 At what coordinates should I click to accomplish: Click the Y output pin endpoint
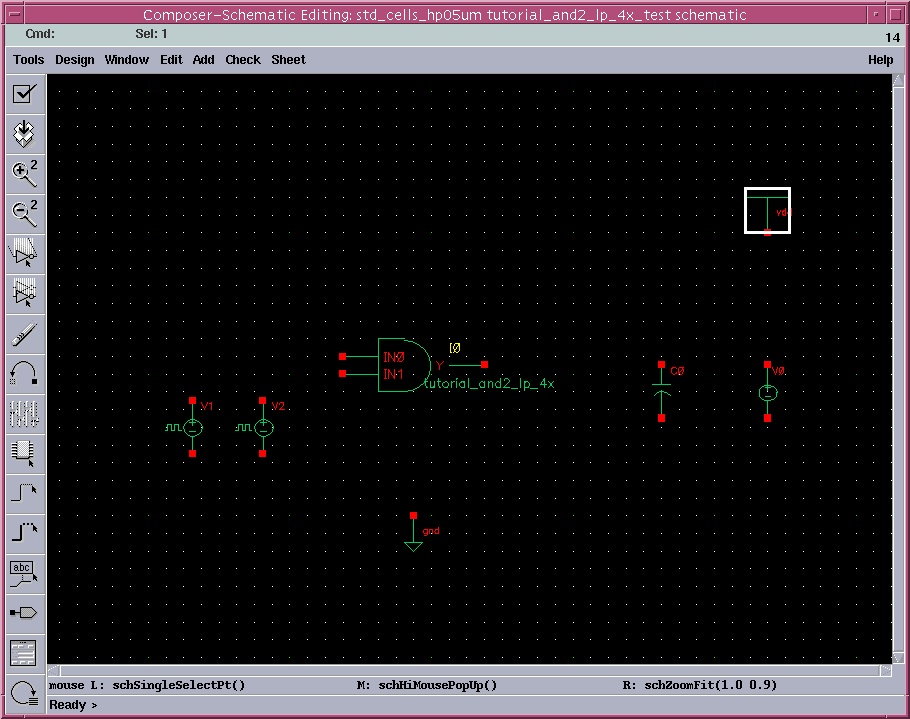tap(485, 364)
